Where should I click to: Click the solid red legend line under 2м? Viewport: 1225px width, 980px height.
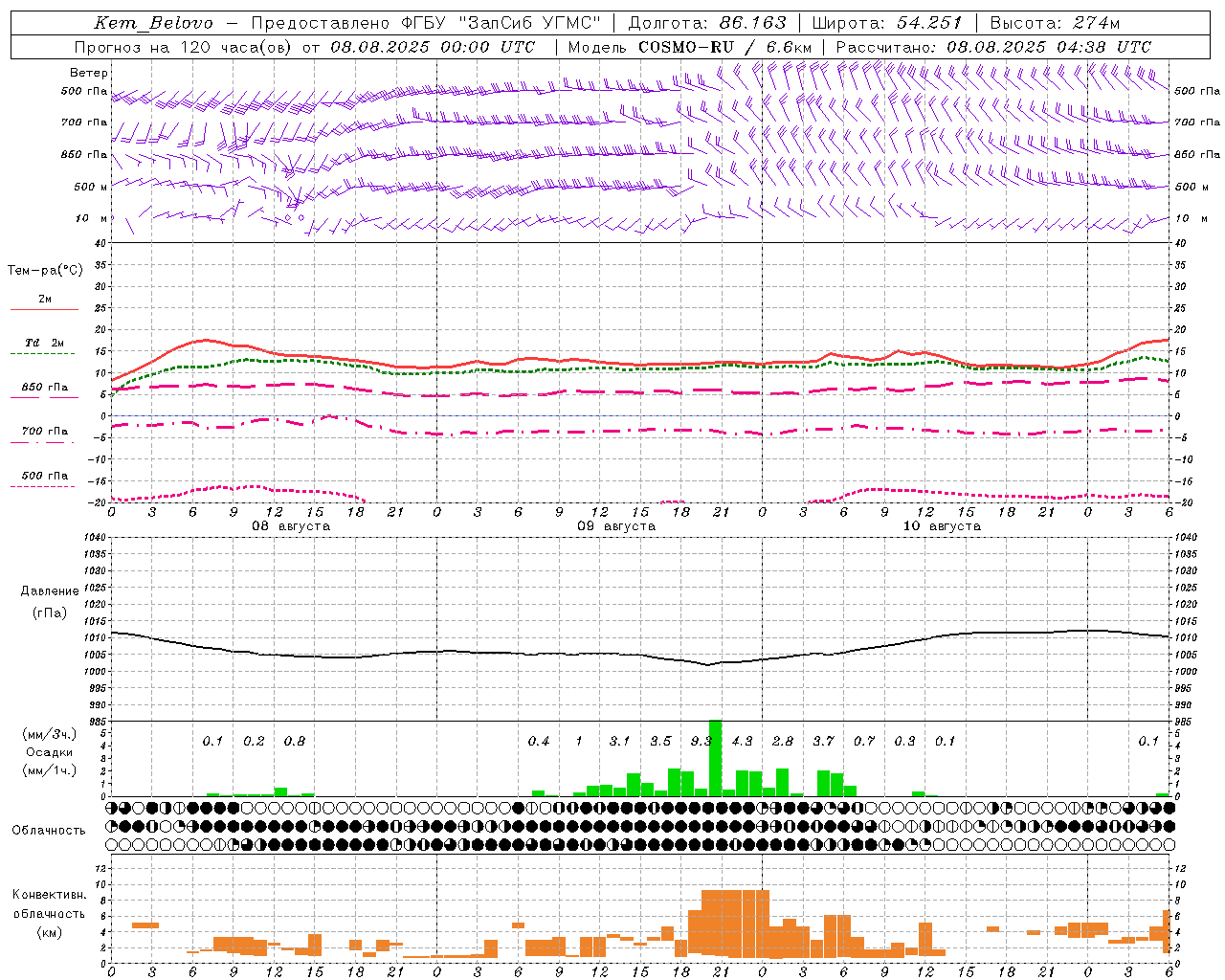coord(44,309)
